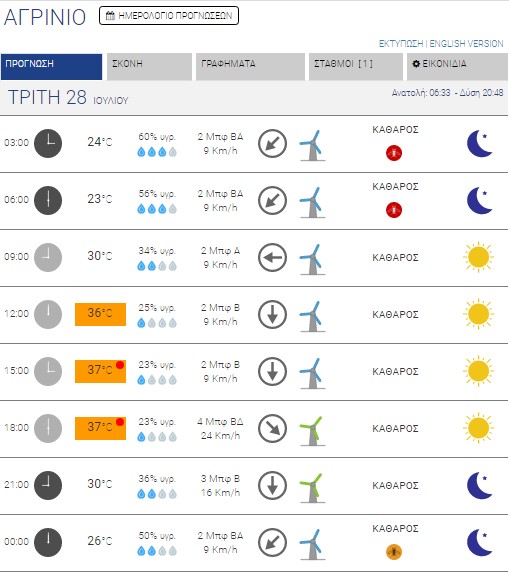Click the red mosquito warning icon at 03:00
Screen dimensions: 509x572
pos(394,153)
